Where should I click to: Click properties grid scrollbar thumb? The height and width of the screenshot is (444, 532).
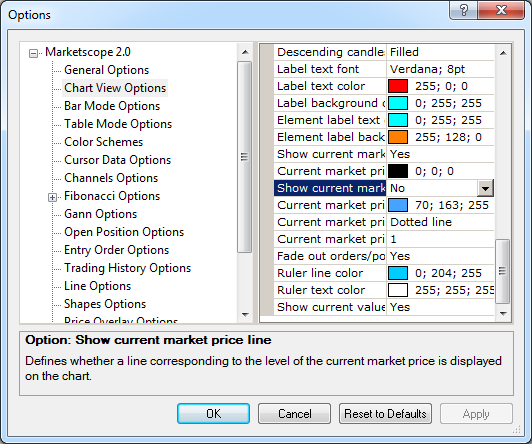(x=502, y=271)
